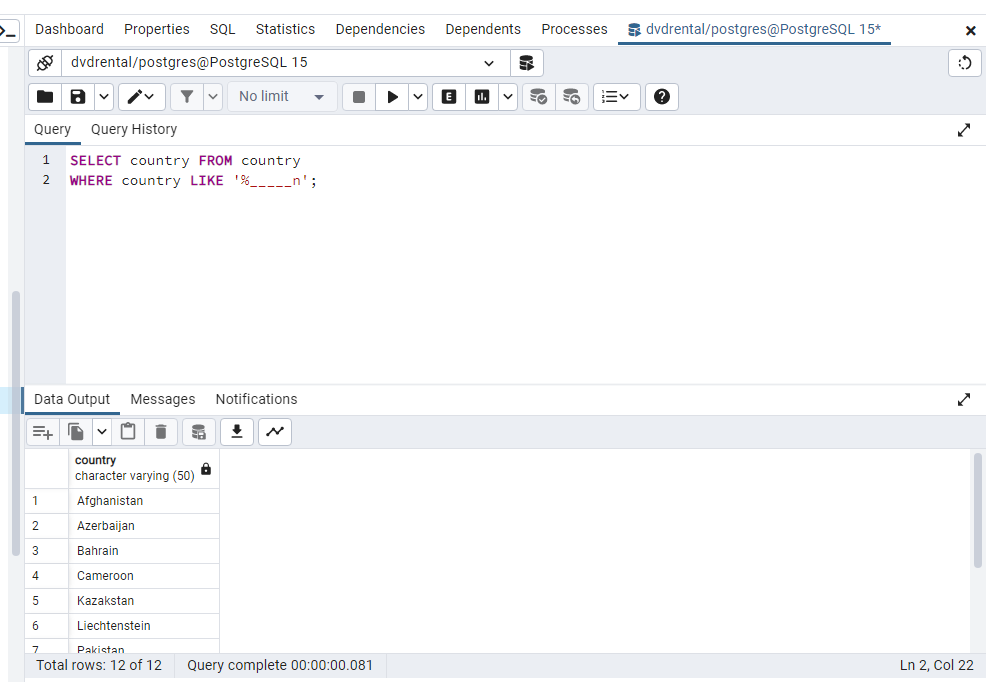Switch to the Query History tab
Viewport: 986px width, 682px height.
[134, 129]
